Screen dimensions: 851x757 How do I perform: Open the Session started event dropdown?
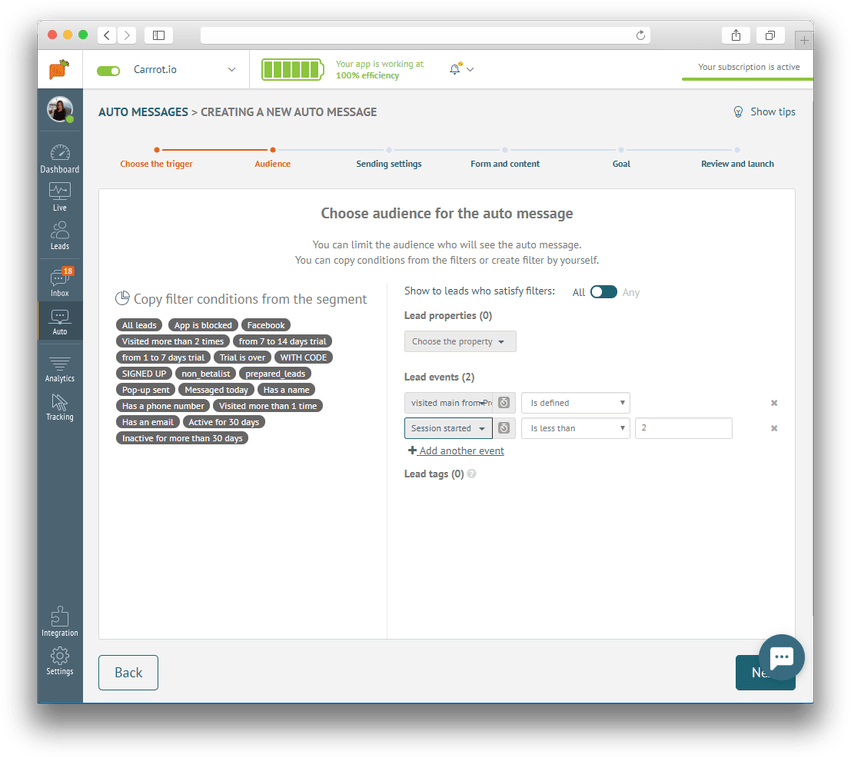click(448, 428)
